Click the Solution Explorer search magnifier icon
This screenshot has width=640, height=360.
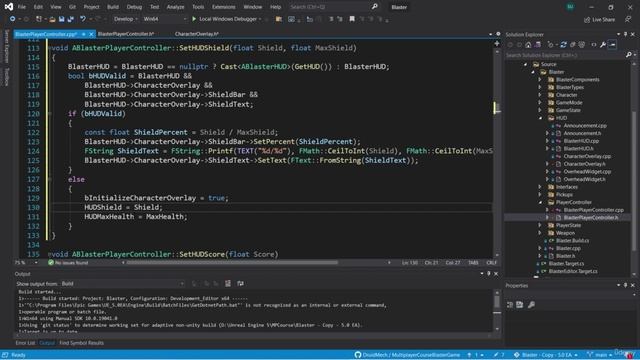[629, 55]
